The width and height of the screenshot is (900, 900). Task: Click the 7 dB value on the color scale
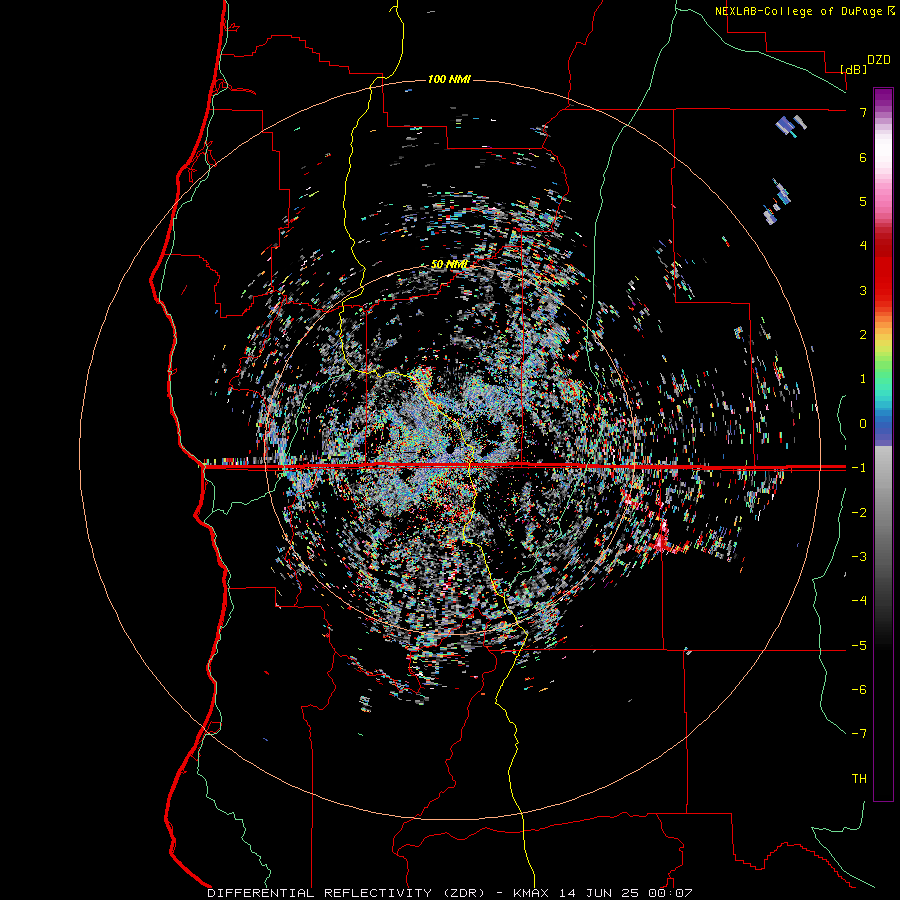point(863,112)
